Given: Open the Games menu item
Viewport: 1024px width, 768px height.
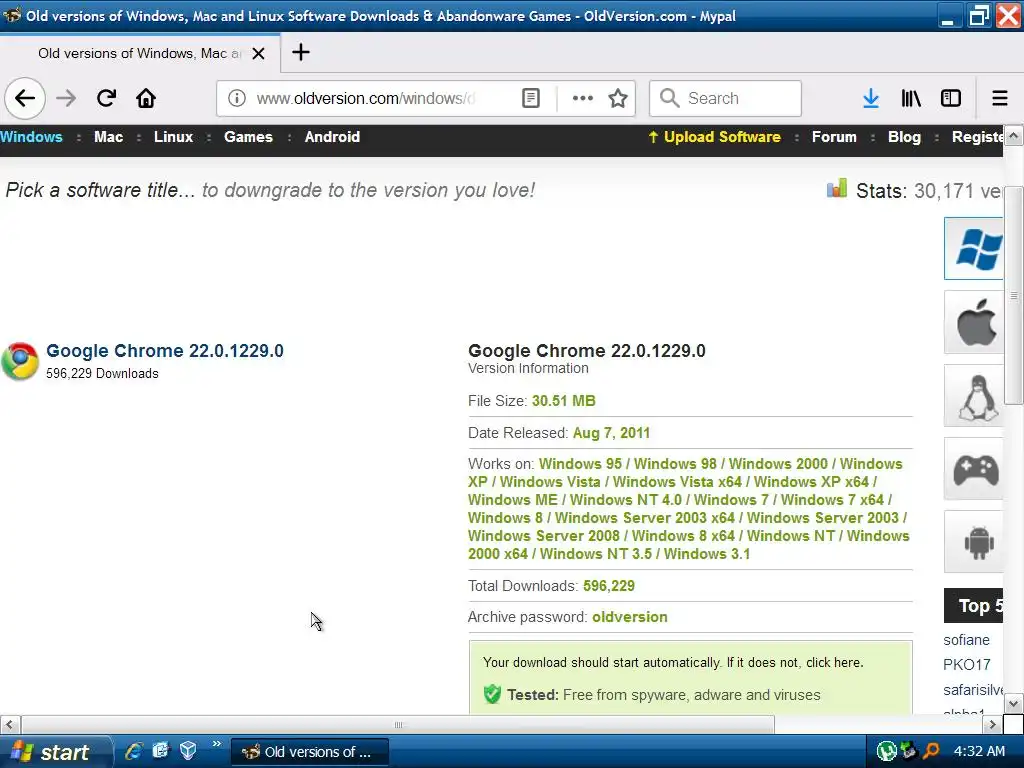Looking at the screenshot, I should pos(248,137).
